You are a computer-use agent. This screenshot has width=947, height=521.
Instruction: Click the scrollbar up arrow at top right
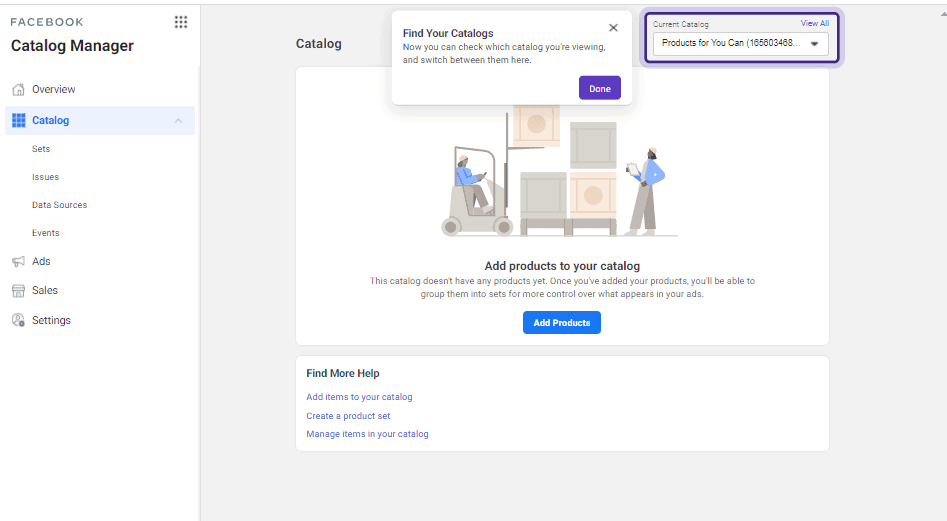tap(943, 12)
